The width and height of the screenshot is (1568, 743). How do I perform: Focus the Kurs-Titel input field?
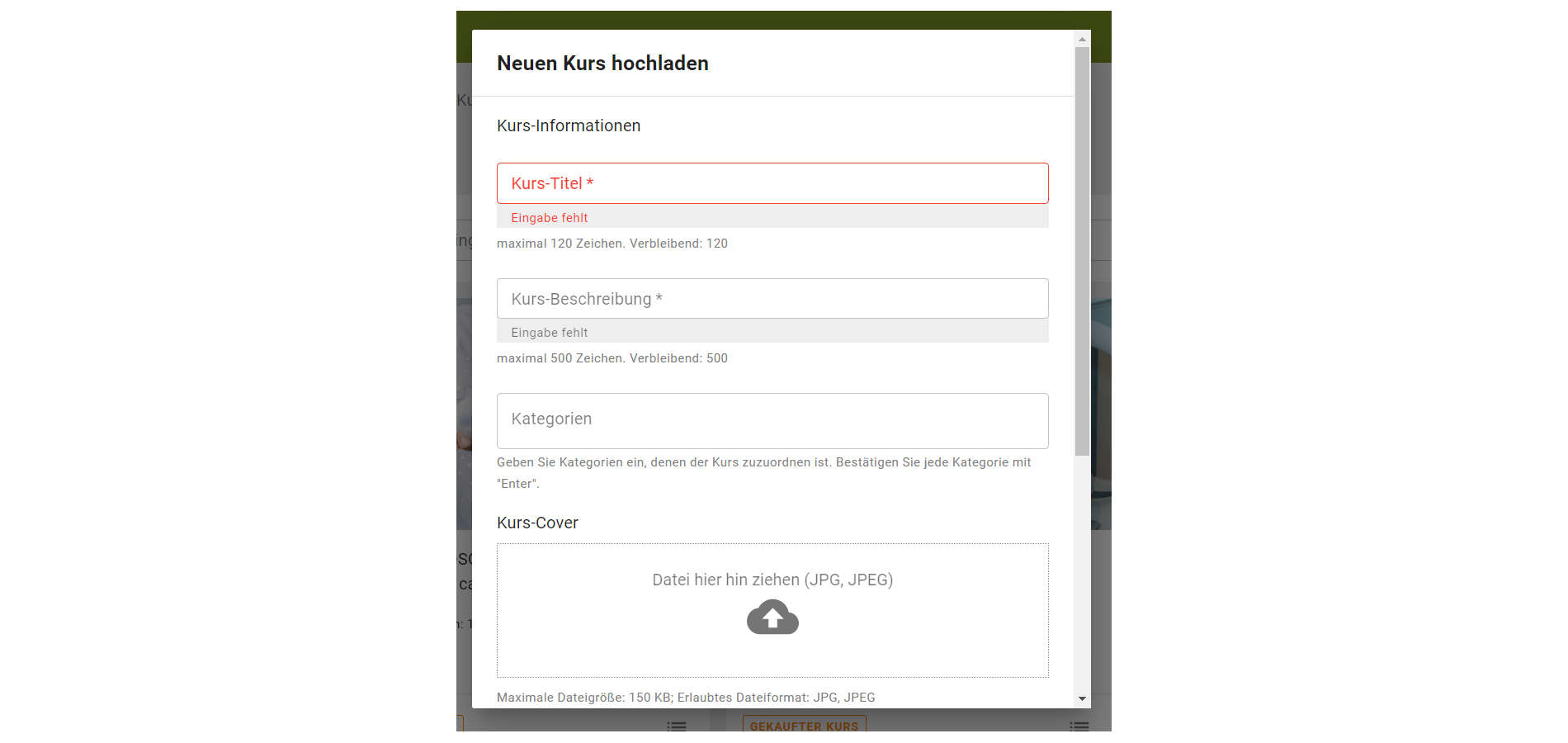click(x=772, y=183)
